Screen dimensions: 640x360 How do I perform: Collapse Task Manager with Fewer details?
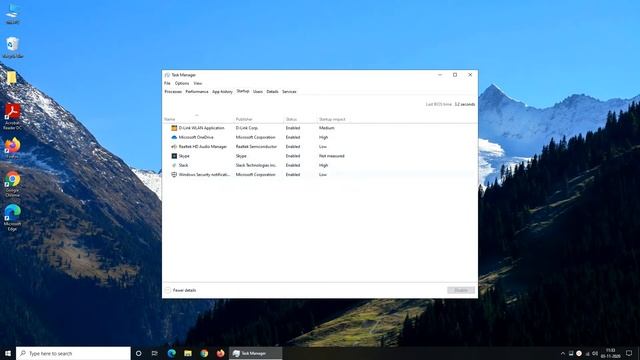click(180, 290)
